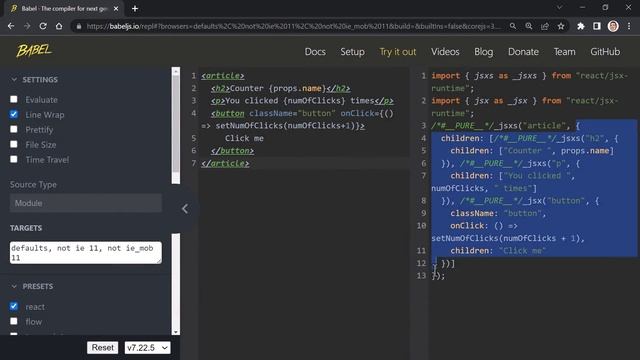Click the <article> opening tag in editor
The image size is (640, 360).
pos(222,76)
